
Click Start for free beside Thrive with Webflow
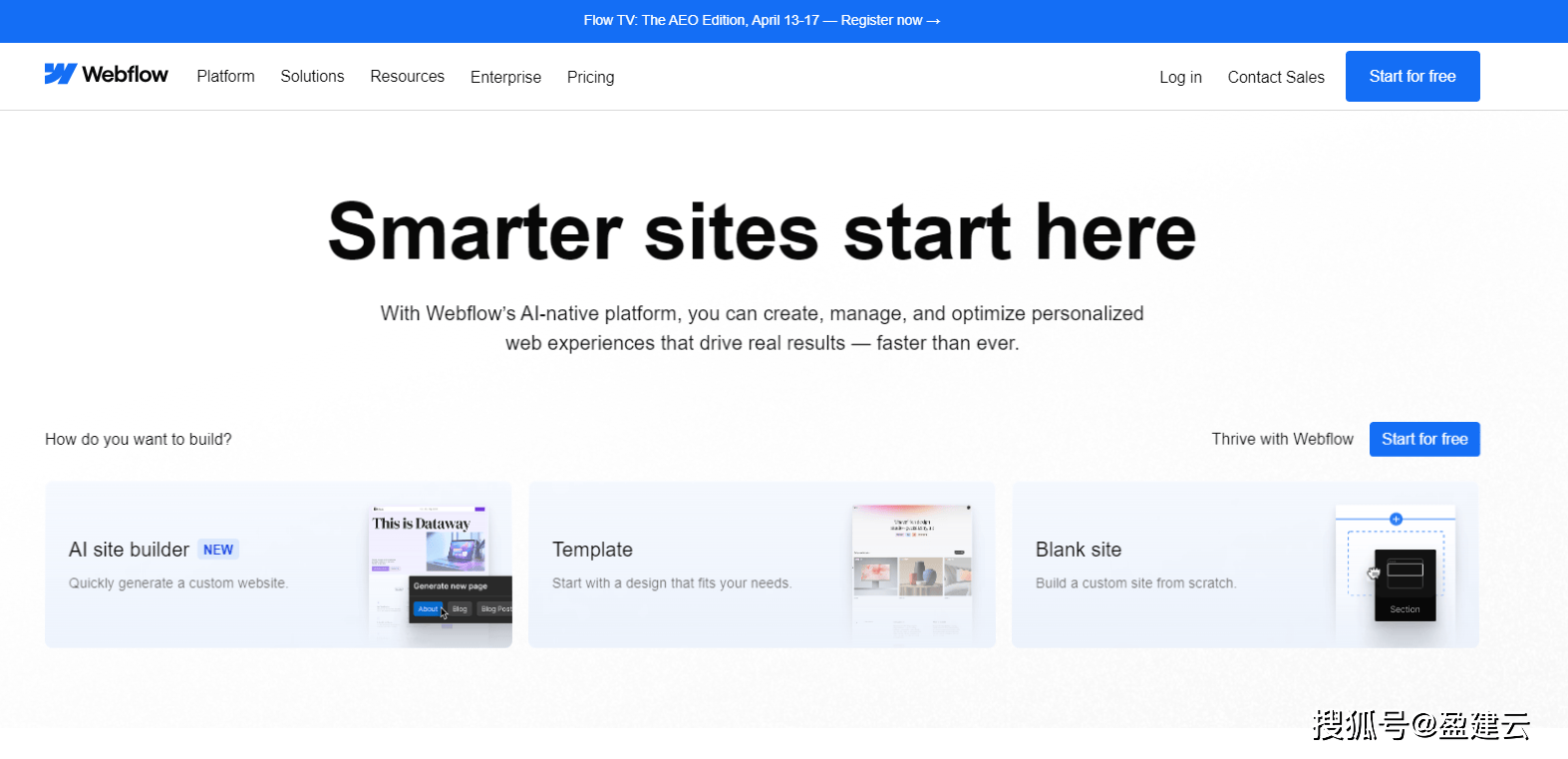(x=1424, y=439)
